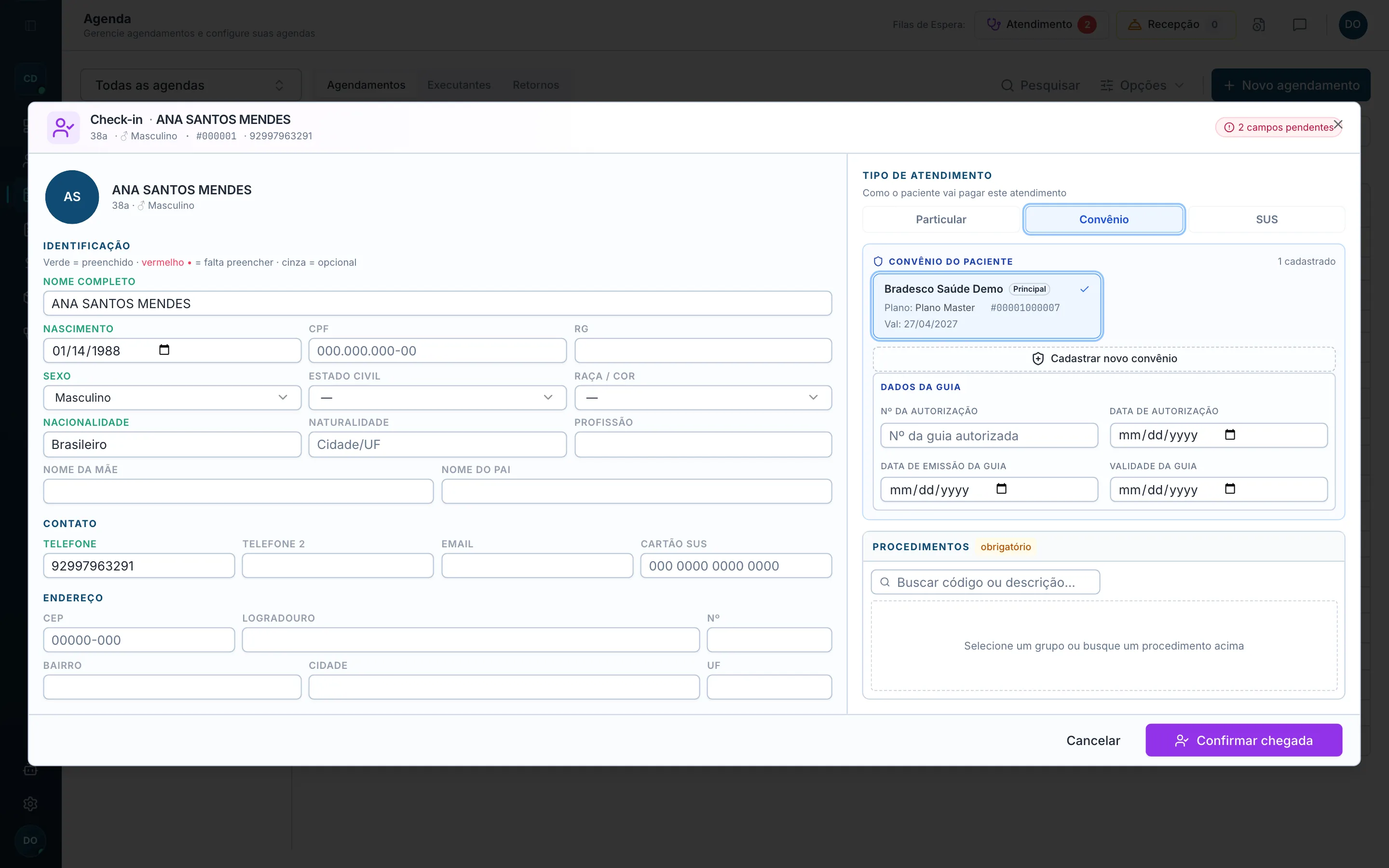Click the search magnifier in procedures field
The width and height of the screenshot is (1389, 868).
tap(885, 582)
